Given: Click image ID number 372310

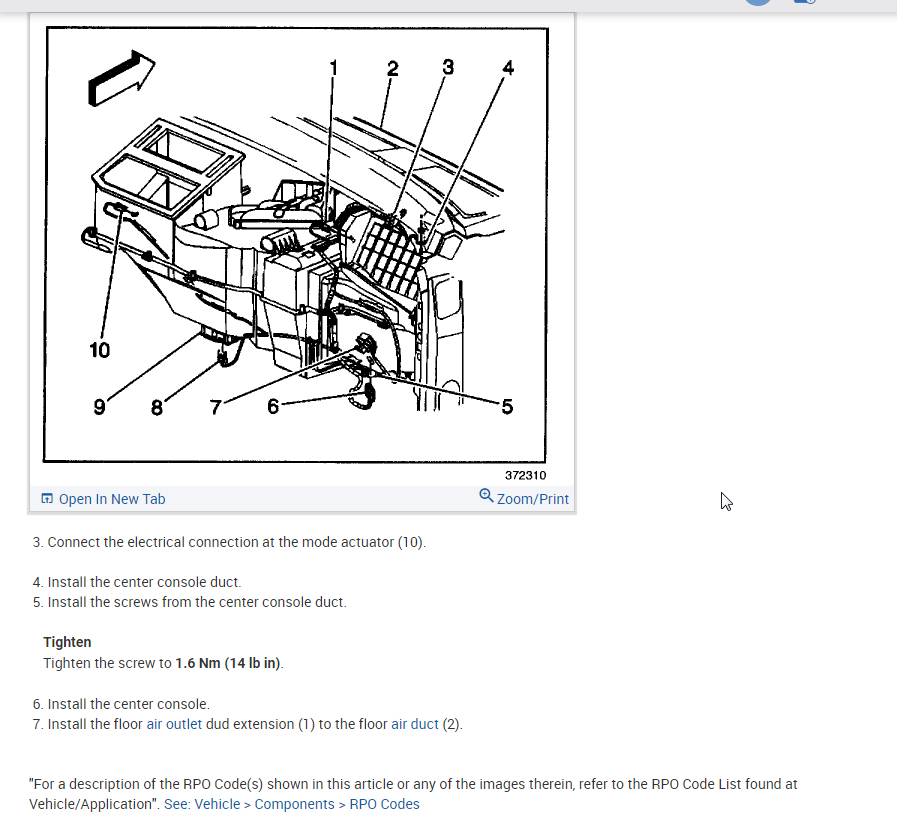Looking at the screenshot, I should coord(525,475).
